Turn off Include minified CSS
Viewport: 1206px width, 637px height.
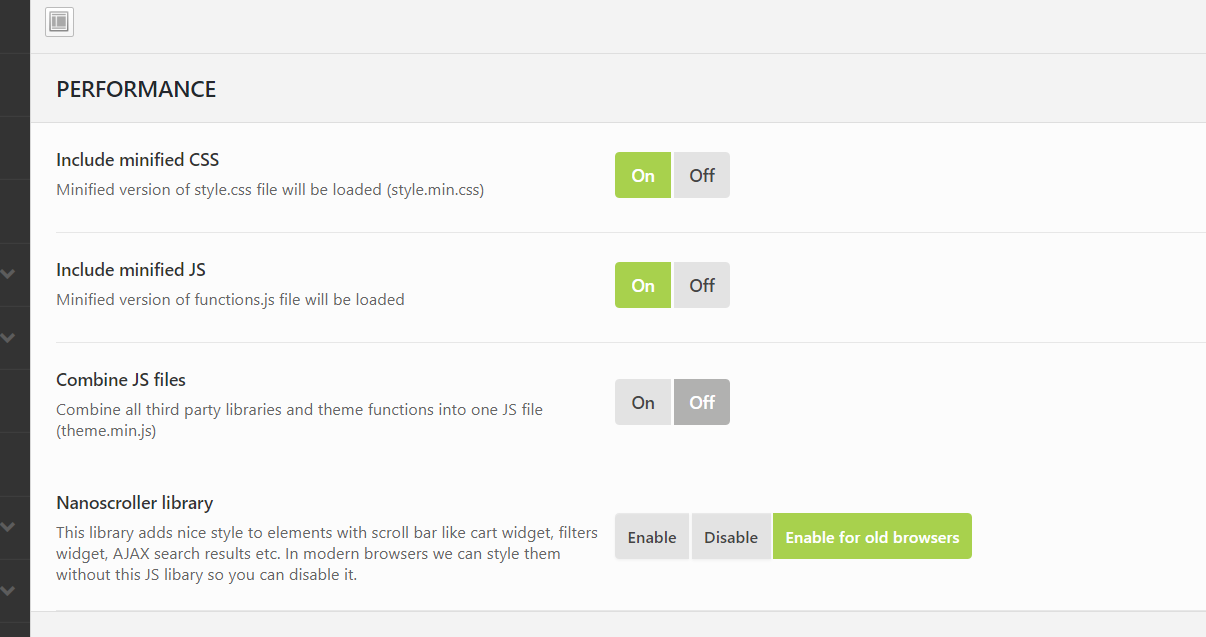(701, 175)
